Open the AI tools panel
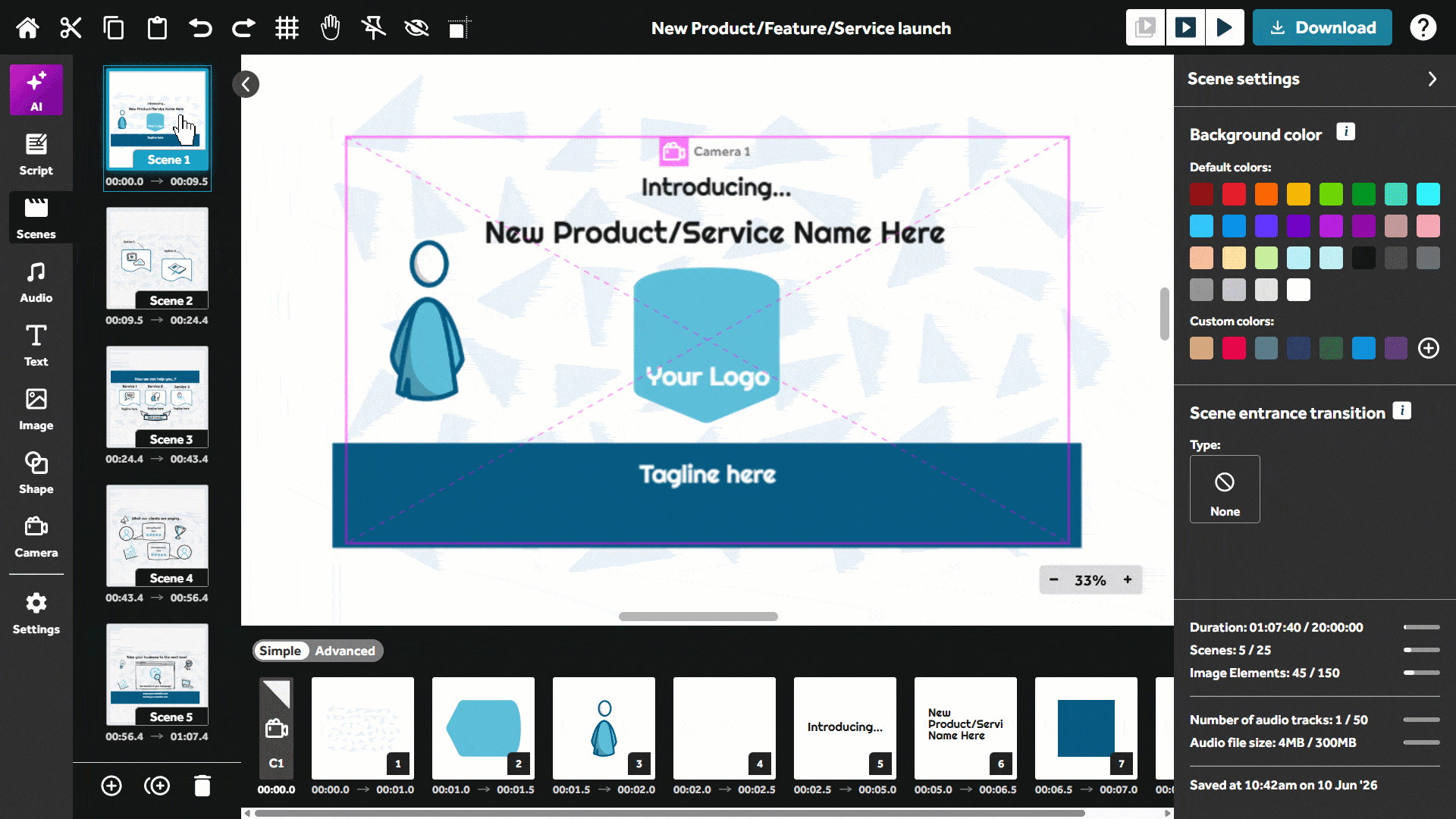Screen dimensions: 1456x819 (x=36, y=89)
